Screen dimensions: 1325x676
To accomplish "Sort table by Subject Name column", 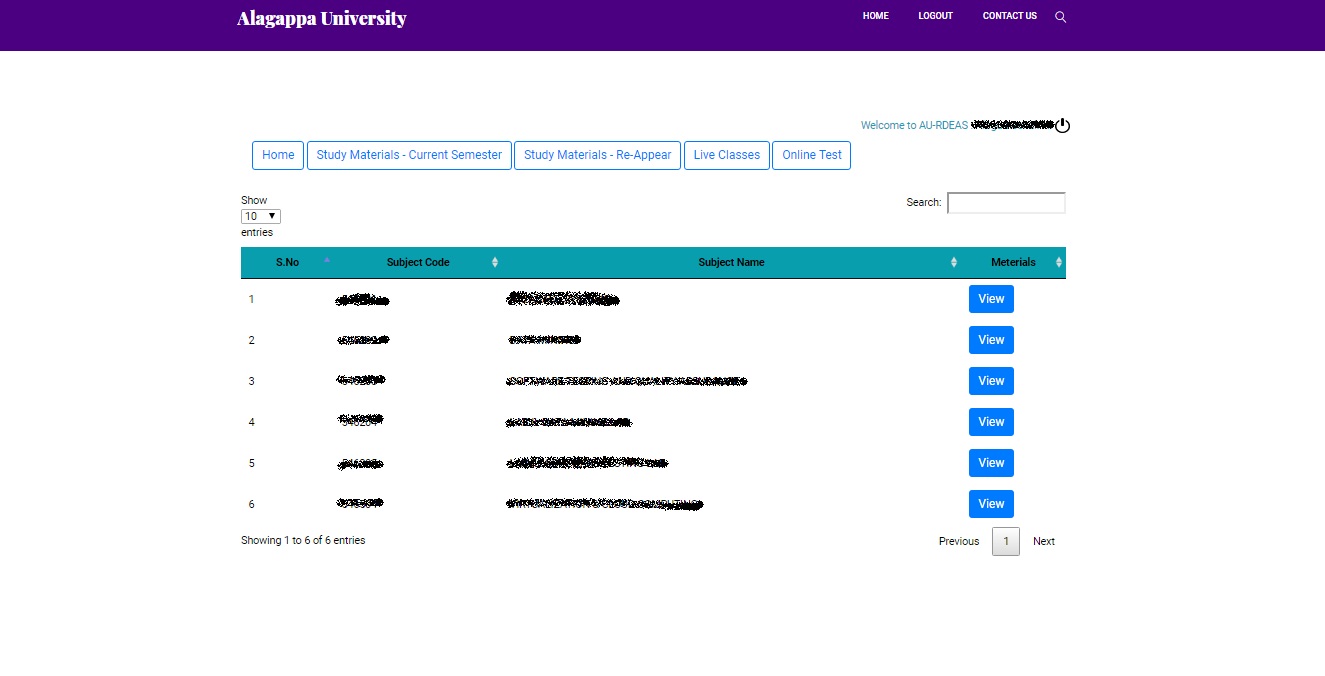I will [731, 262].
